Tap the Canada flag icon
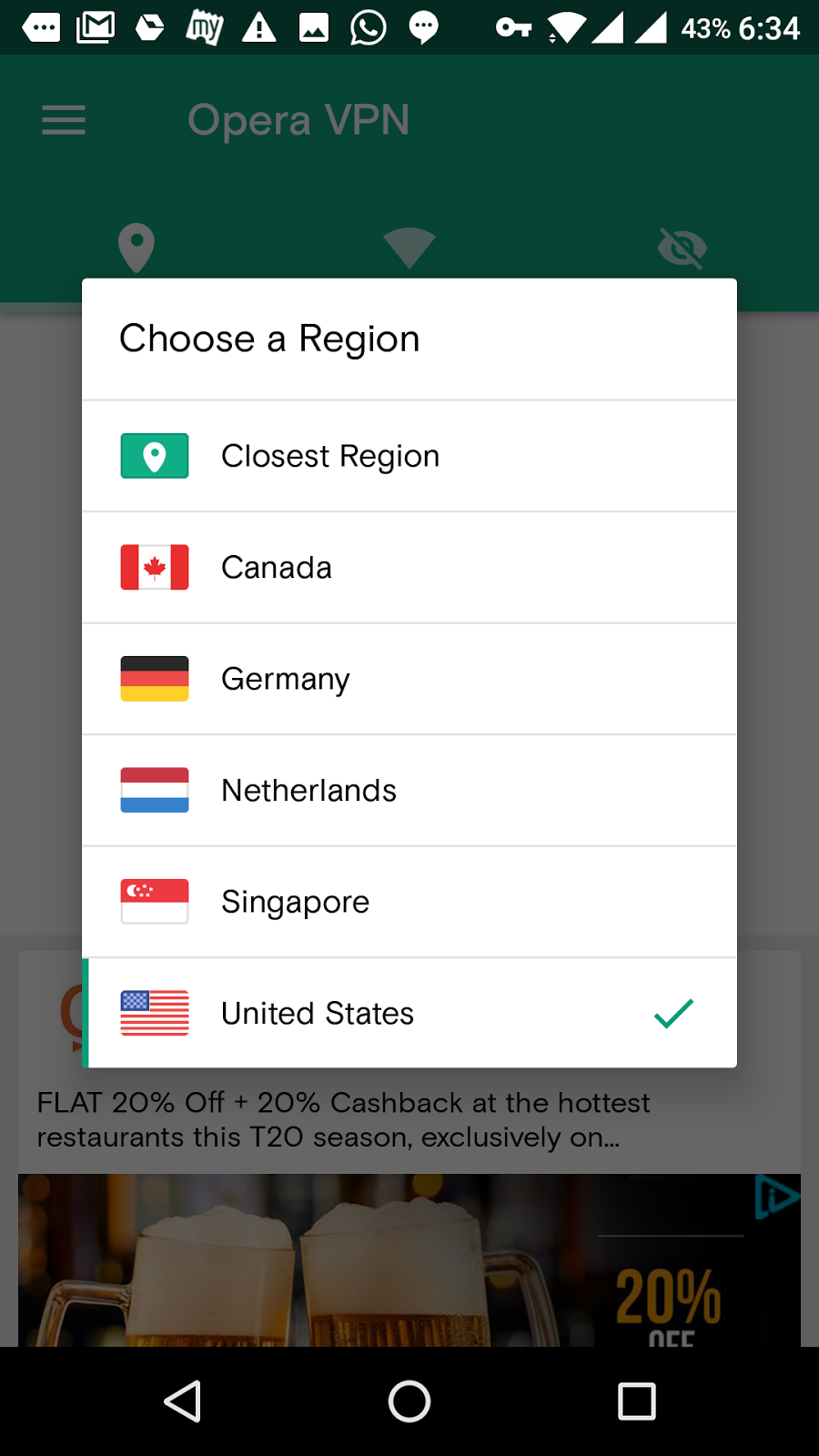This screenshot has height=1456, width=819. click(155, 567)
